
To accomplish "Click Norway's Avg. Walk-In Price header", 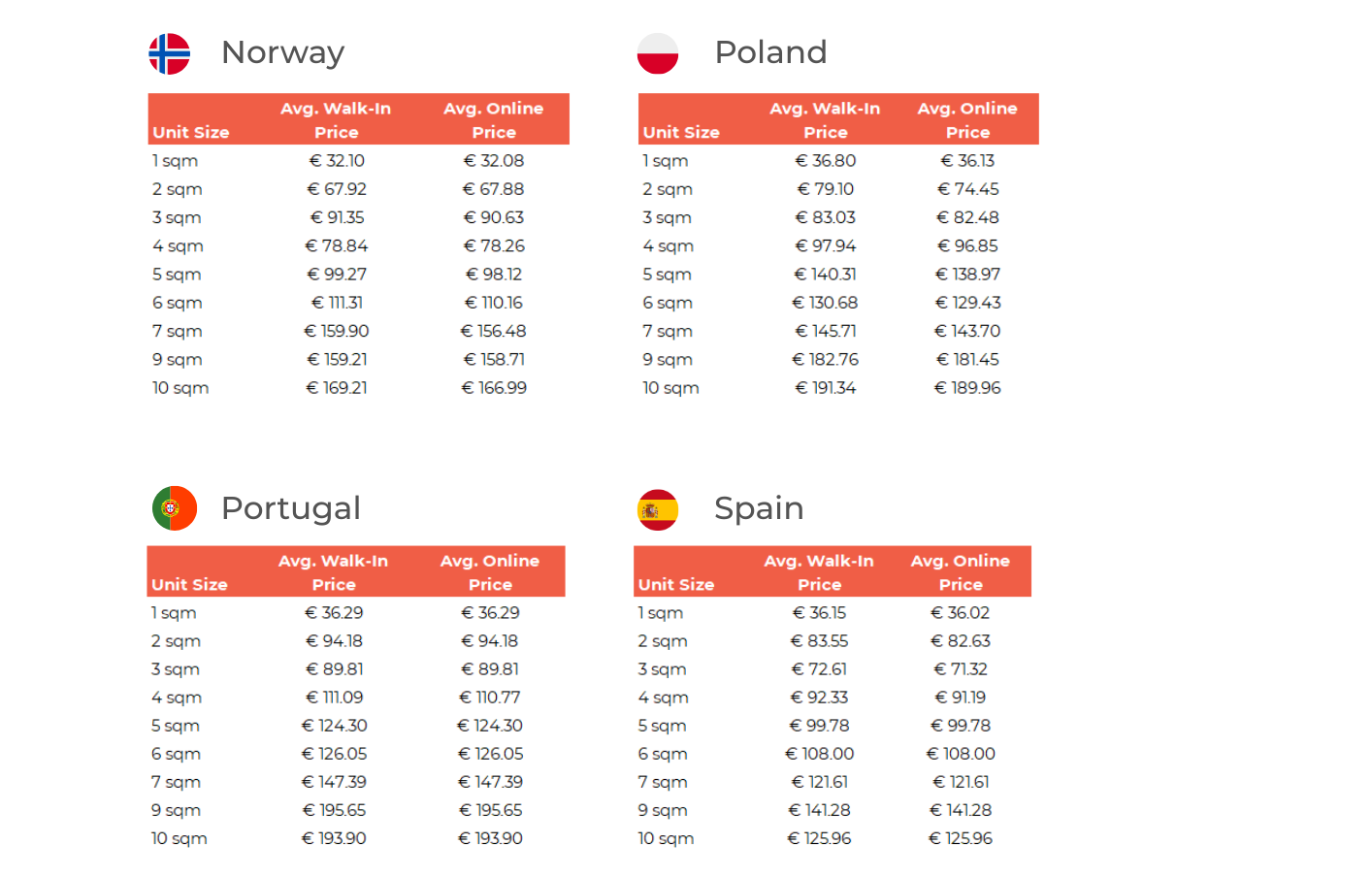I will click(336, 120).
